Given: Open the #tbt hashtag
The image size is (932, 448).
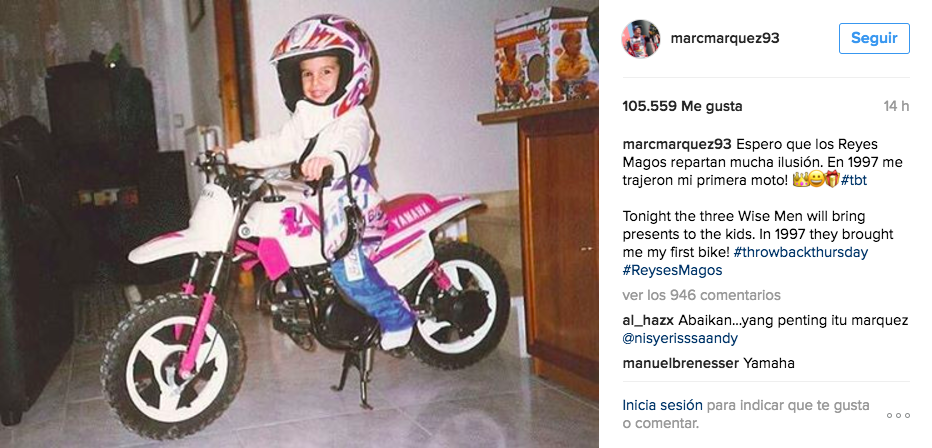Looking at the screenshot, I should tap(854, 181).
